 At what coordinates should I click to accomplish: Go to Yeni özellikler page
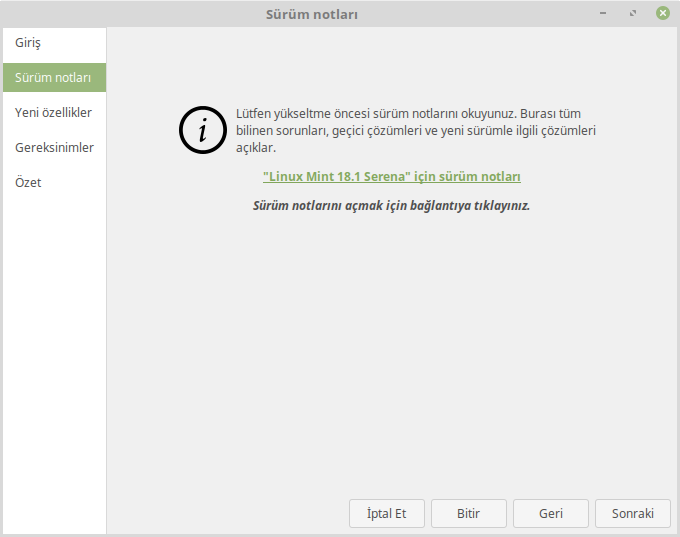click(x=54, y=113)
